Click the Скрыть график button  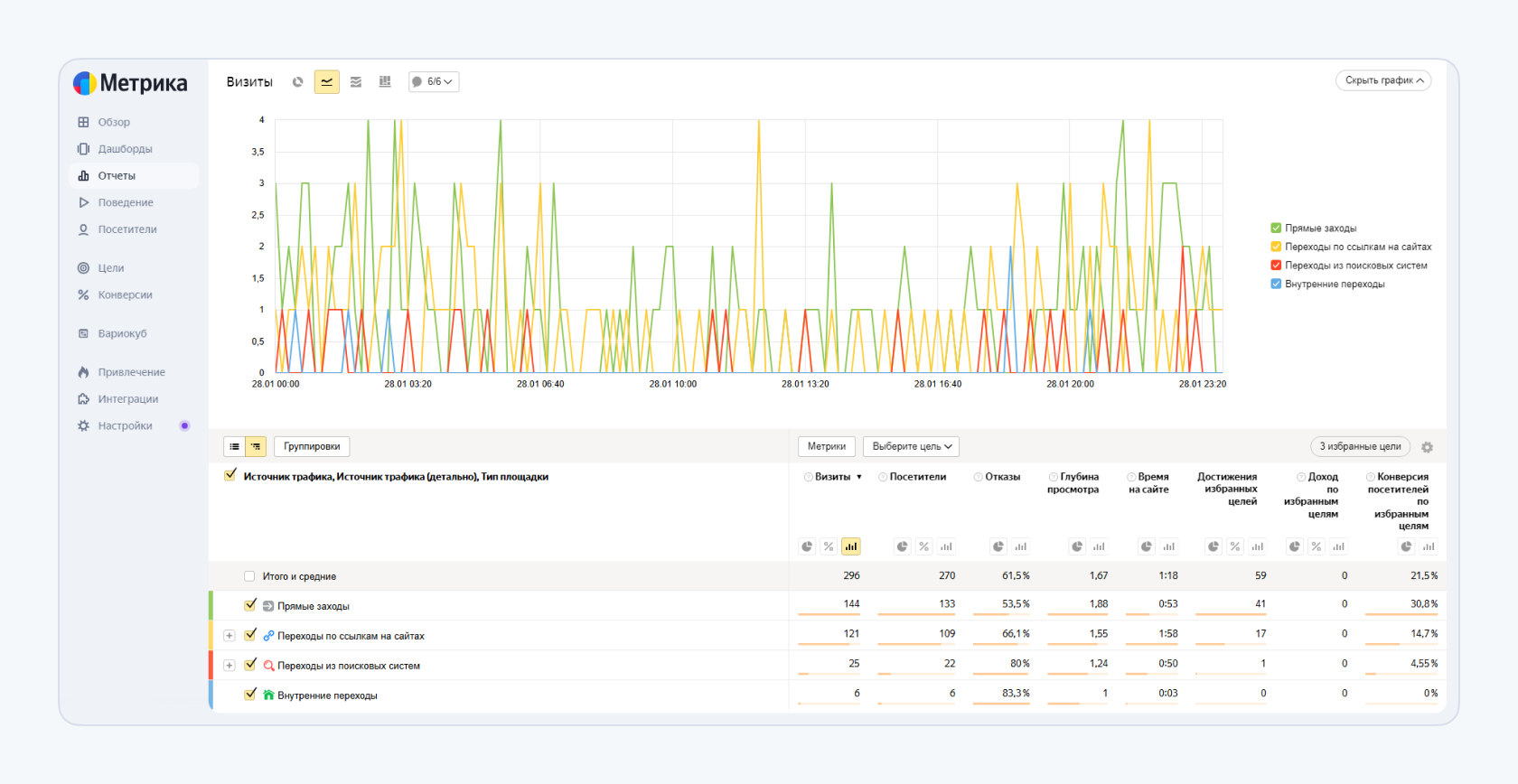pyautogui.click(x=1383, y=80)
